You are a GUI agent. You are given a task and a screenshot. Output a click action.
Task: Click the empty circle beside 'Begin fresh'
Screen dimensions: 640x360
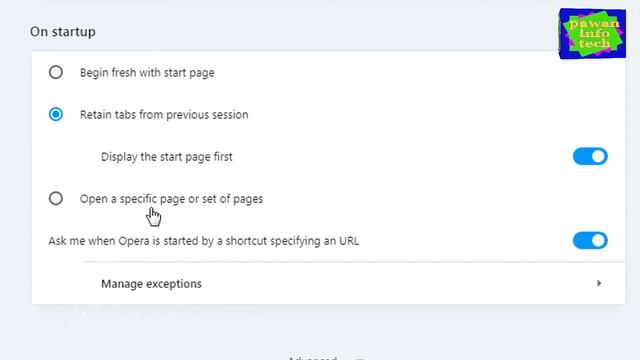(56, 72)
